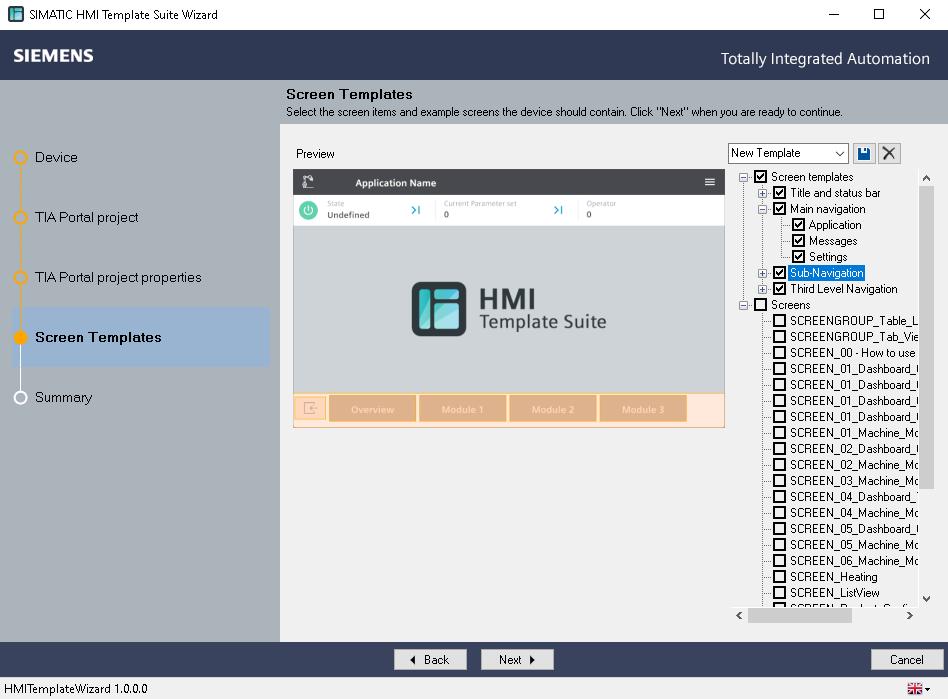Viewport: 948px width, 699px height.
Task: Click horizontal scrollbar thumb below tree
Action: 800,616
